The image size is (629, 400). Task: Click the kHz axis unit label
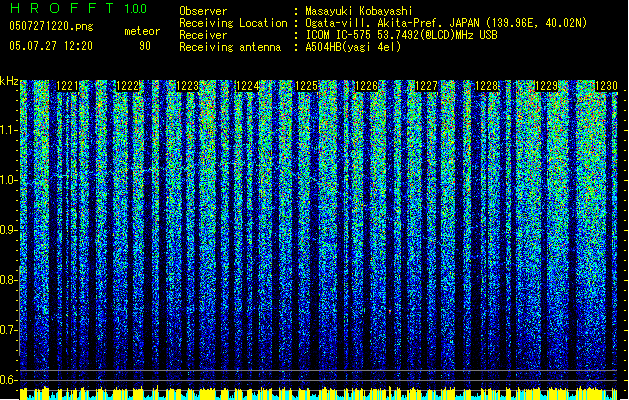point(9,81)
